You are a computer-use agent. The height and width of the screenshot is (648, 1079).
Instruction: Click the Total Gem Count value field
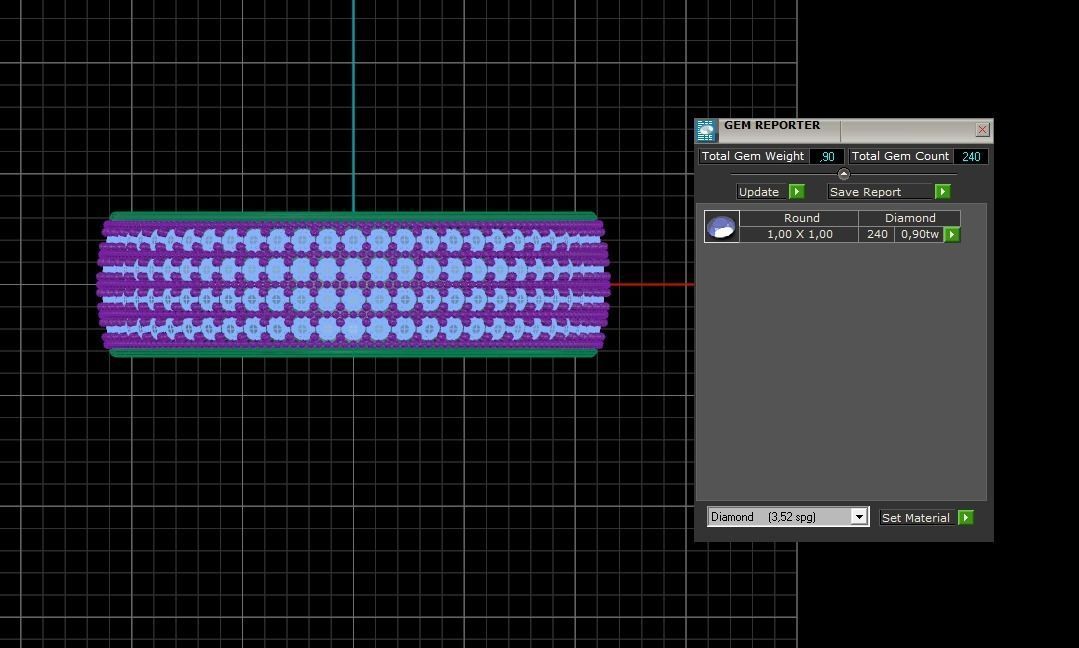coord(971,156)
